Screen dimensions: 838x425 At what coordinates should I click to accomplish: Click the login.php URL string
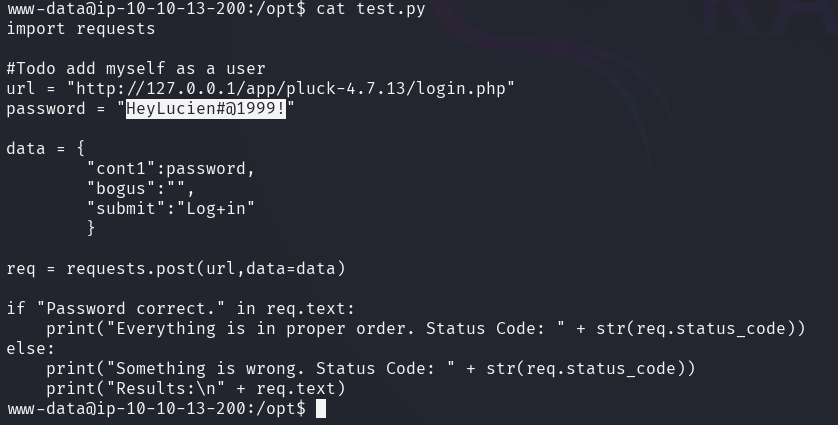coord(290,88)
